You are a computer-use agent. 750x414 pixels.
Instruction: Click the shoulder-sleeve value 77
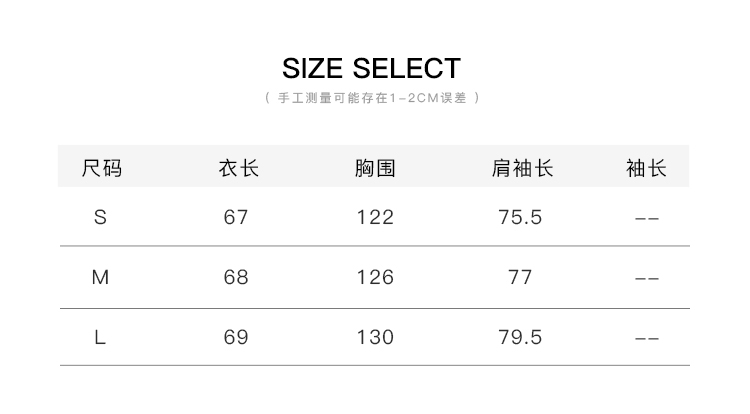(520, 277)
